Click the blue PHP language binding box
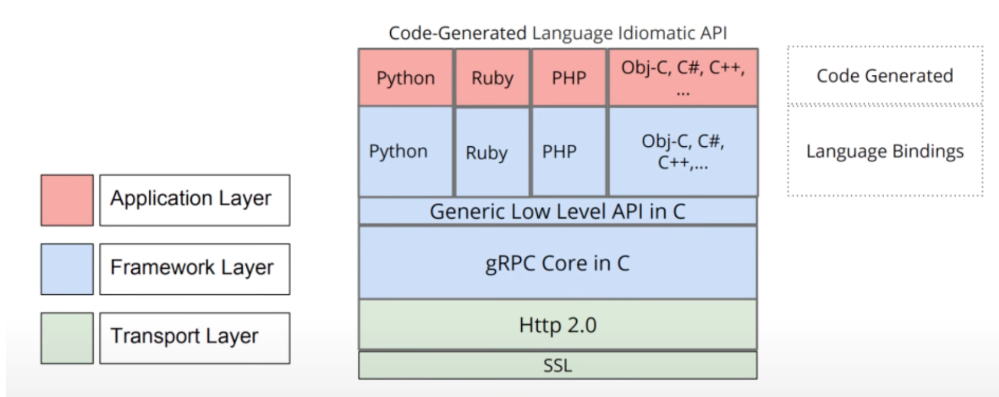999x397 pixels. pos(568,152)
